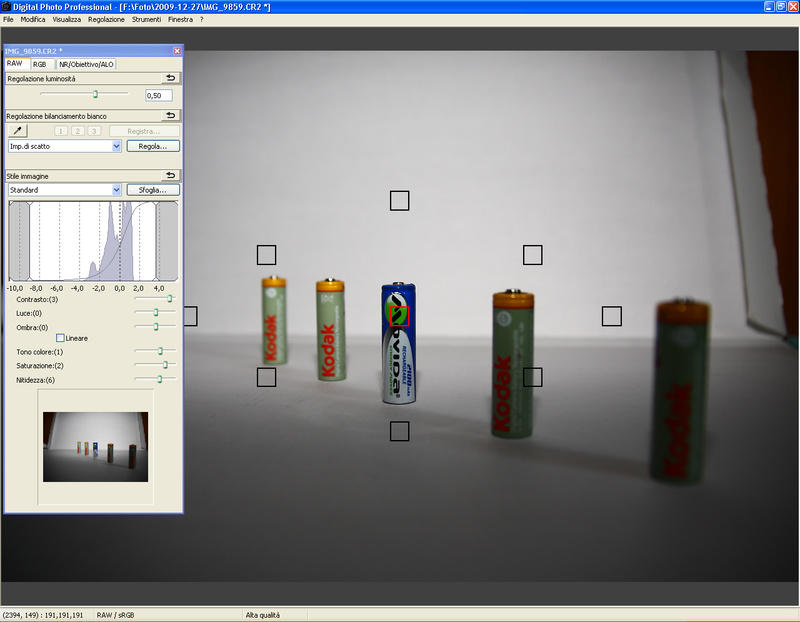Image resolution: width=800 pixels, height=622 pixels.
Task: Open the Visualizza menu
Action: click(x=67, y=19)
